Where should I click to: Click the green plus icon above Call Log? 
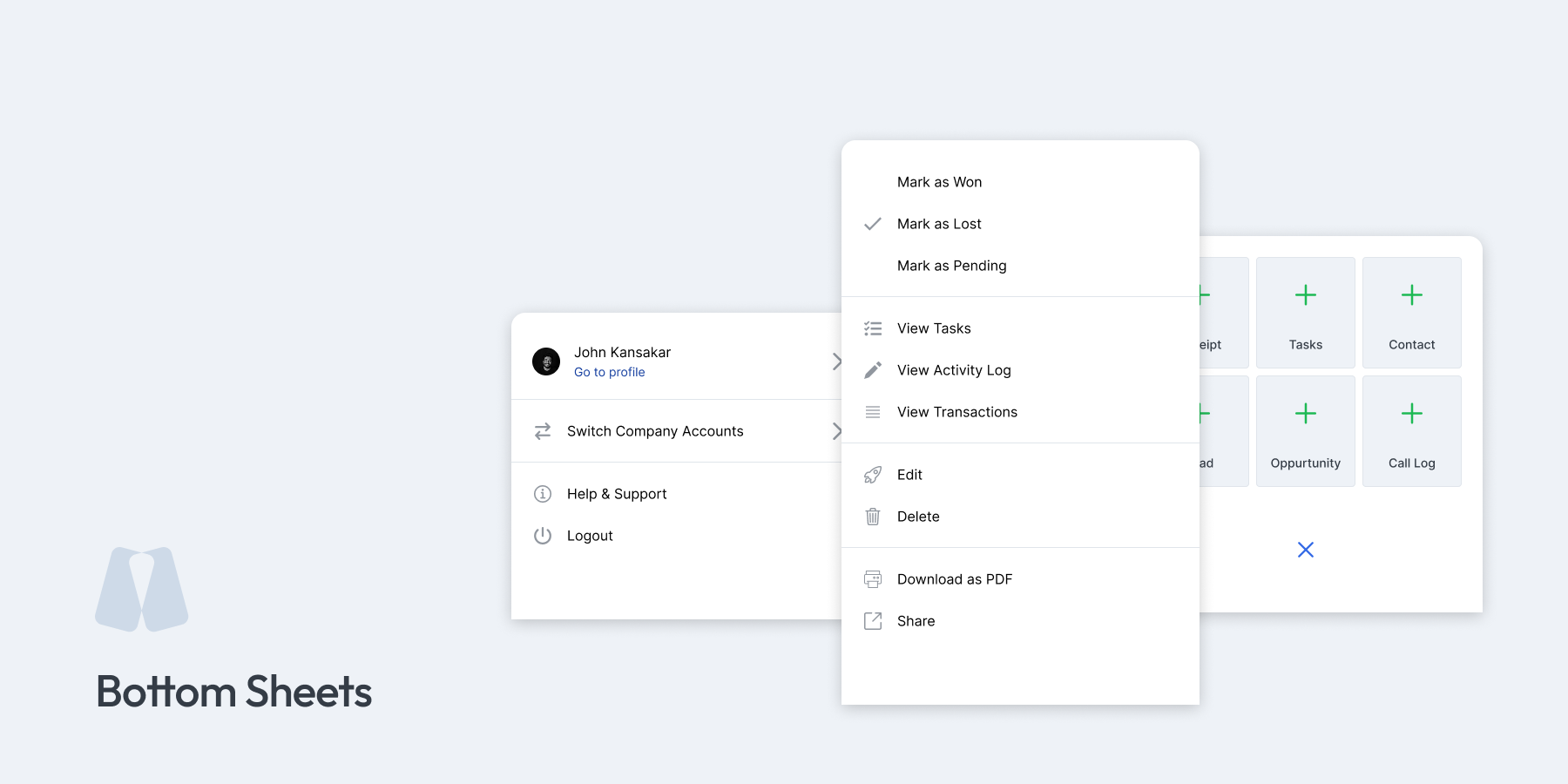(1412, 414)
